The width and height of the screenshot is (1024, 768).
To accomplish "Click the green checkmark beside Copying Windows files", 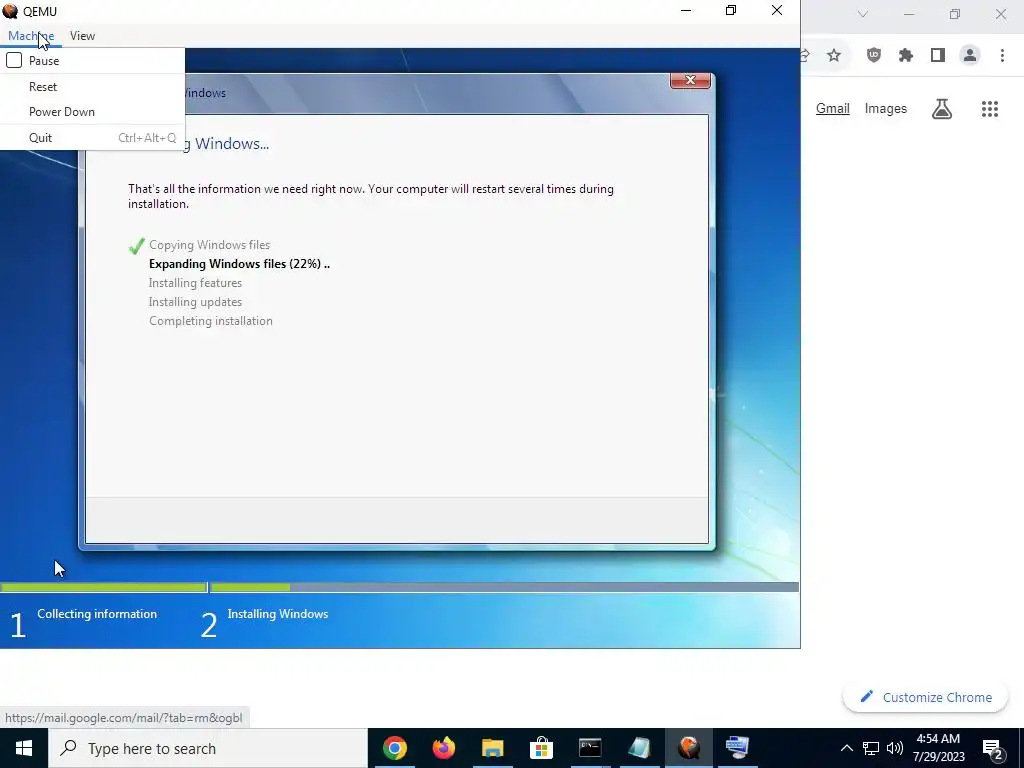I will 136,246.
